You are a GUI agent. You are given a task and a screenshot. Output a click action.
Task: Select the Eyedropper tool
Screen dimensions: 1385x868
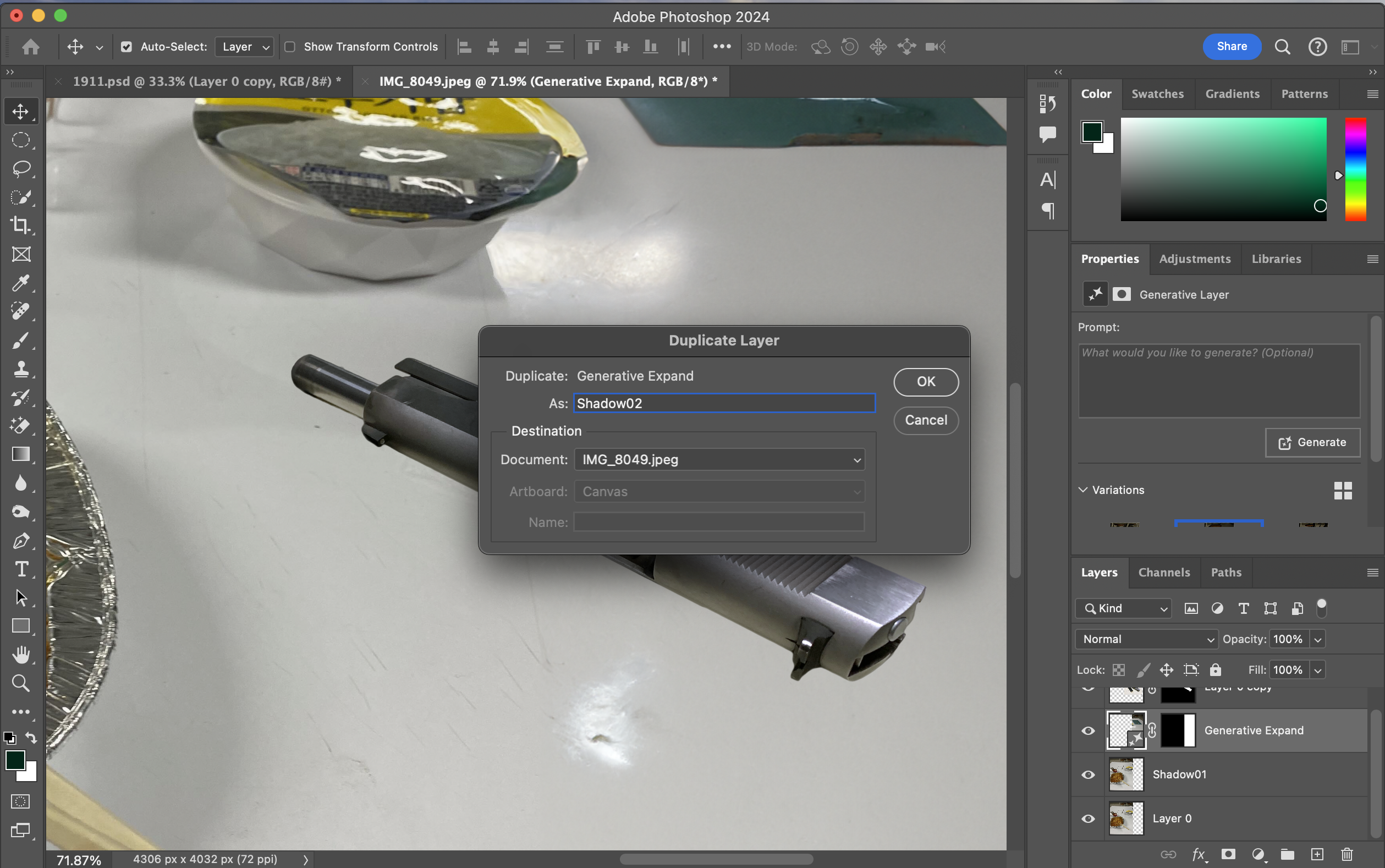(x=21, y=282)
